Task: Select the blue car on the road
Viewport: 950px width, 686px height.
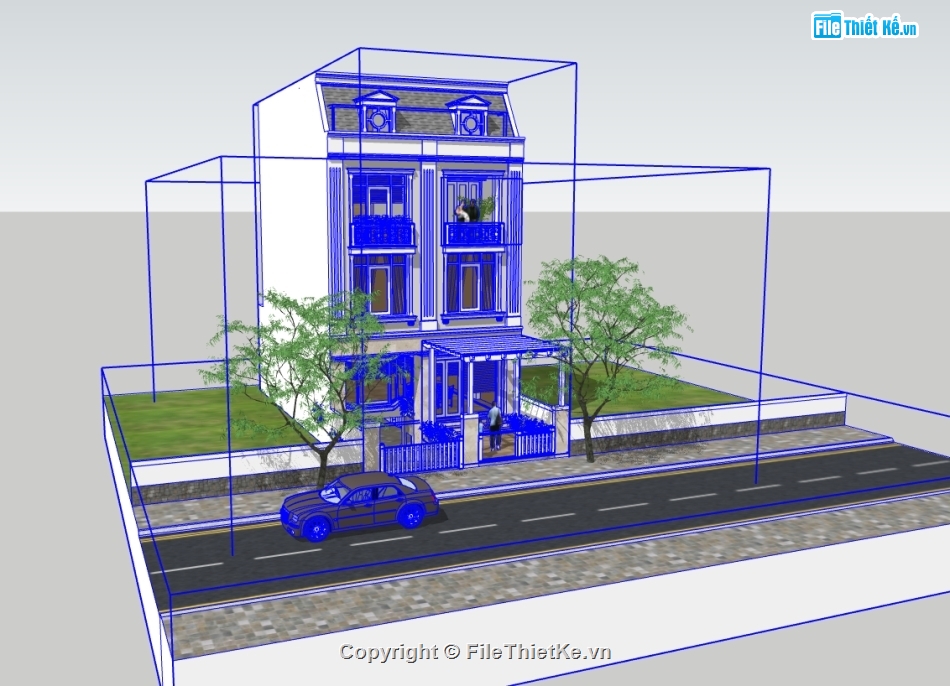Action: [x=359, y=506]
